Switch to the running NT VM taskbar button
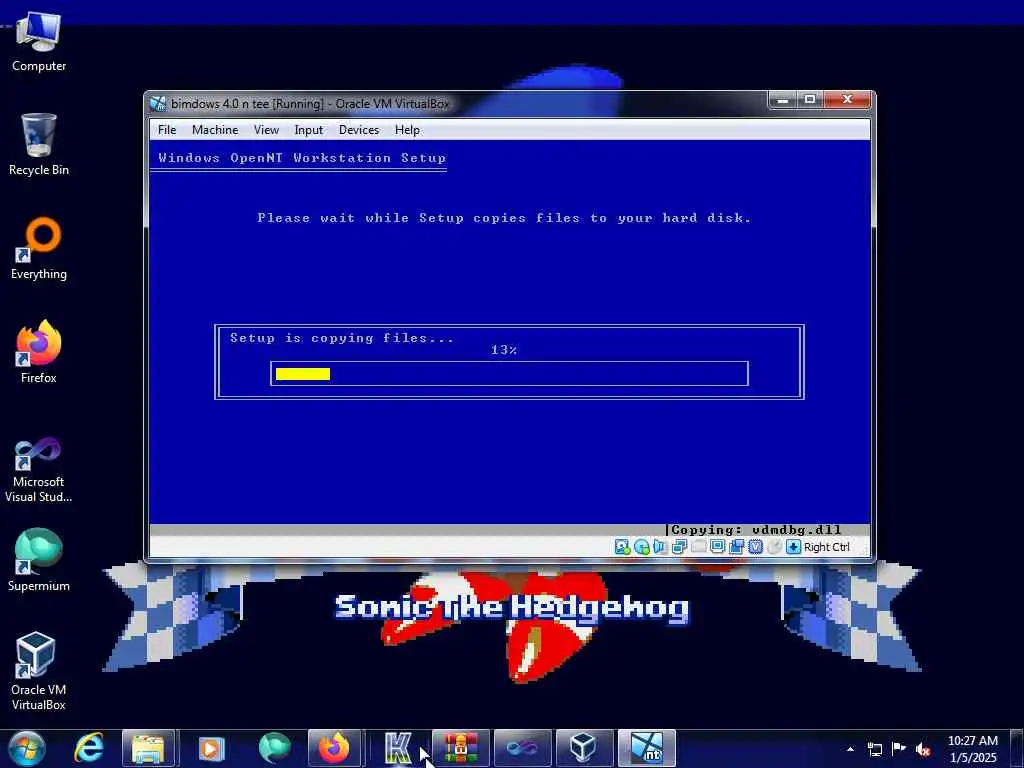Image resolution: width=1024 pixels, height=768 pixels. (647, 748)
